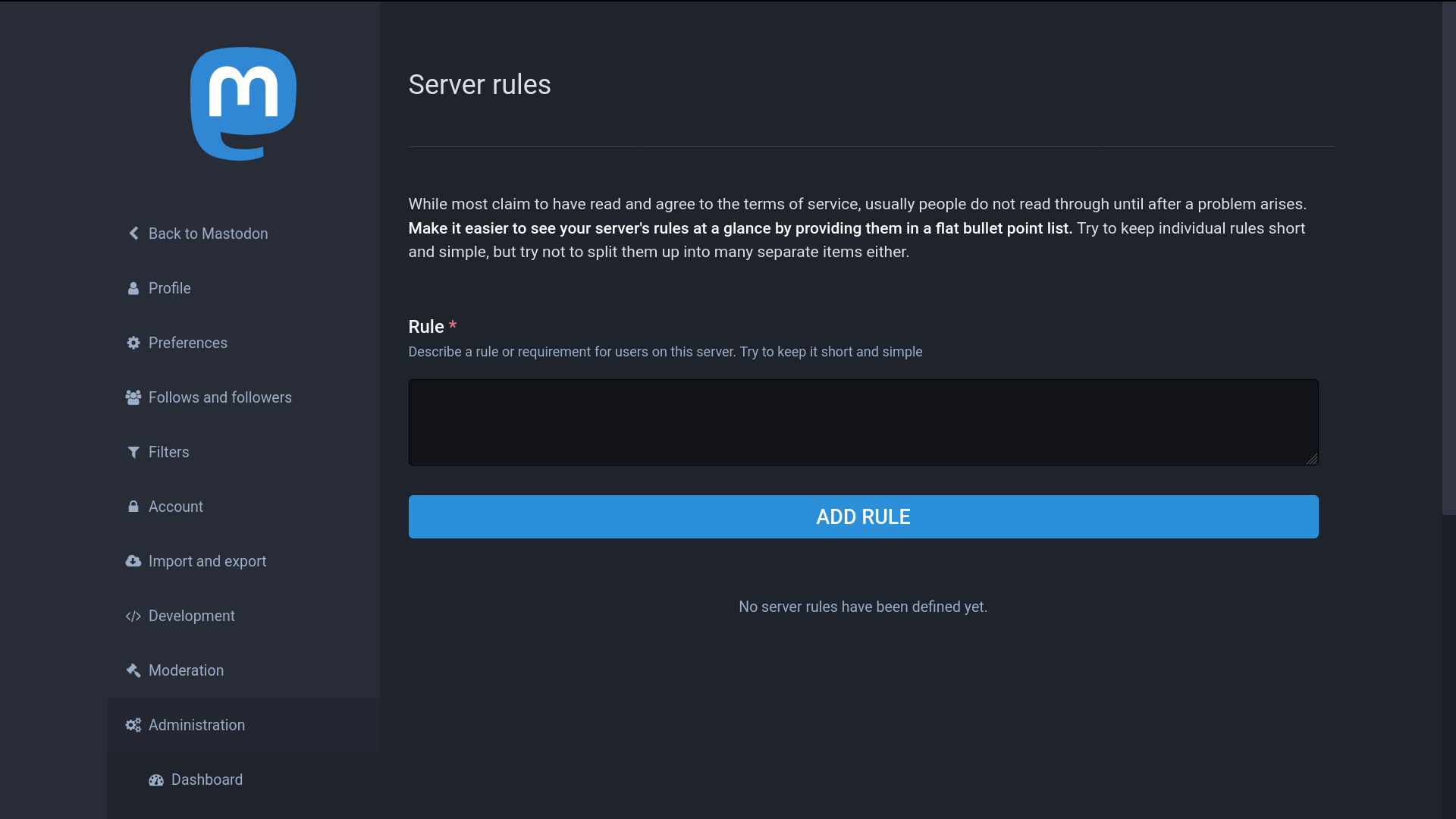Click the Account lock icon

(133, 507)
